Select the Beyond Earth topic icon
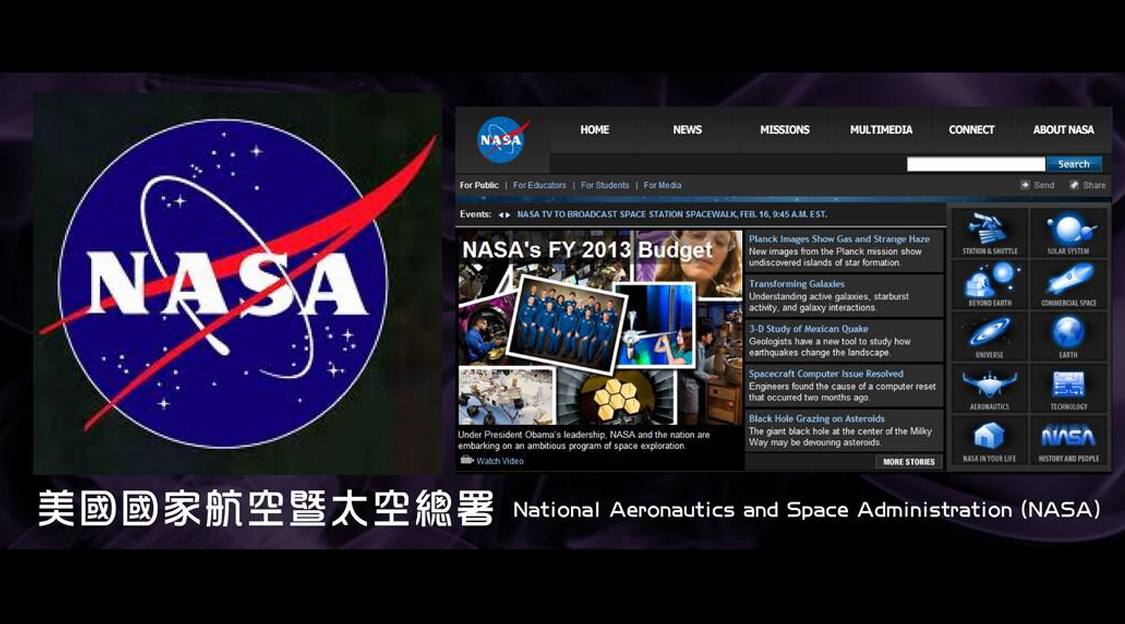The image size is (1125, 624). click(989, 285)
